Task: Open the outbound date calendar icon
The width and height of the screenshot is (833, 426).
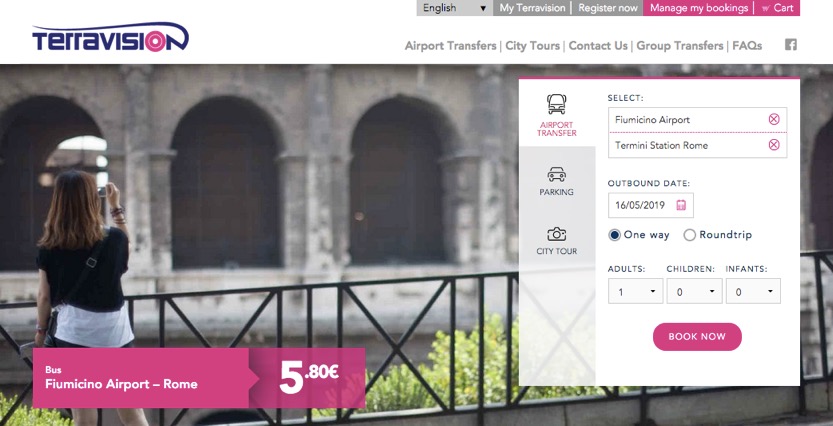Action: (x=681, y=205)
